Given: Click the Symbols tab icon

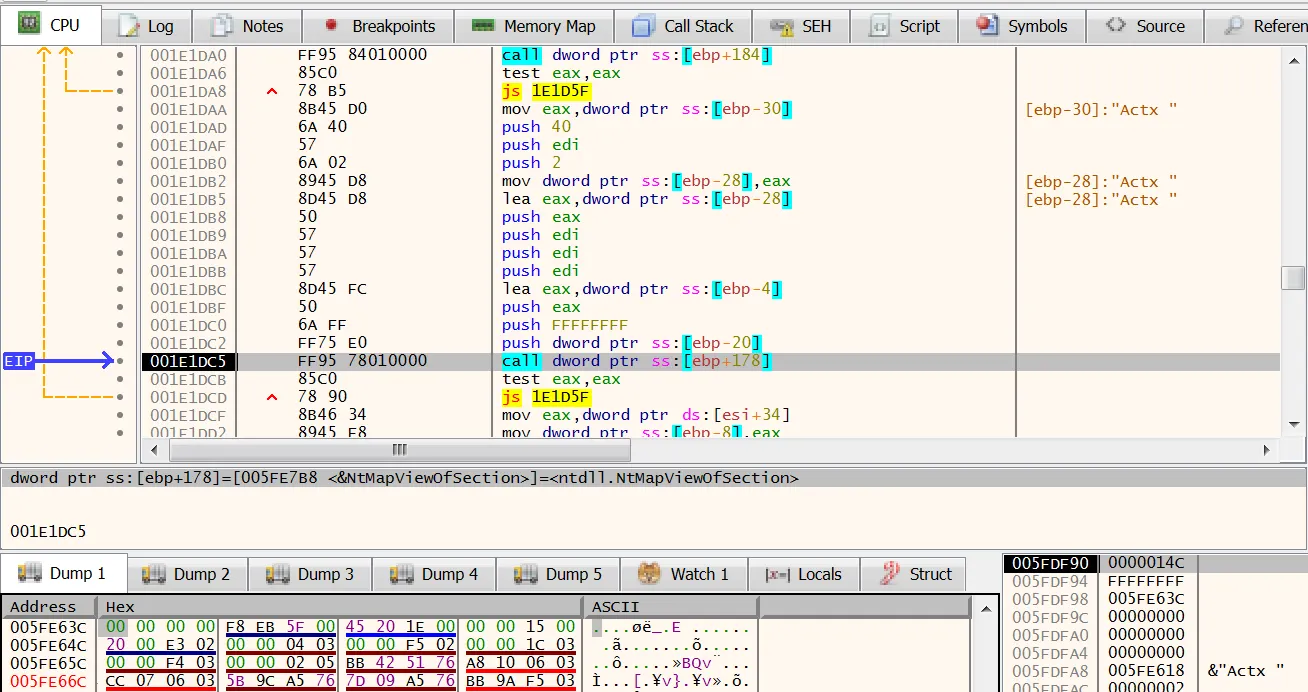Looking at the screenshot, I should [x=988, y=26].
